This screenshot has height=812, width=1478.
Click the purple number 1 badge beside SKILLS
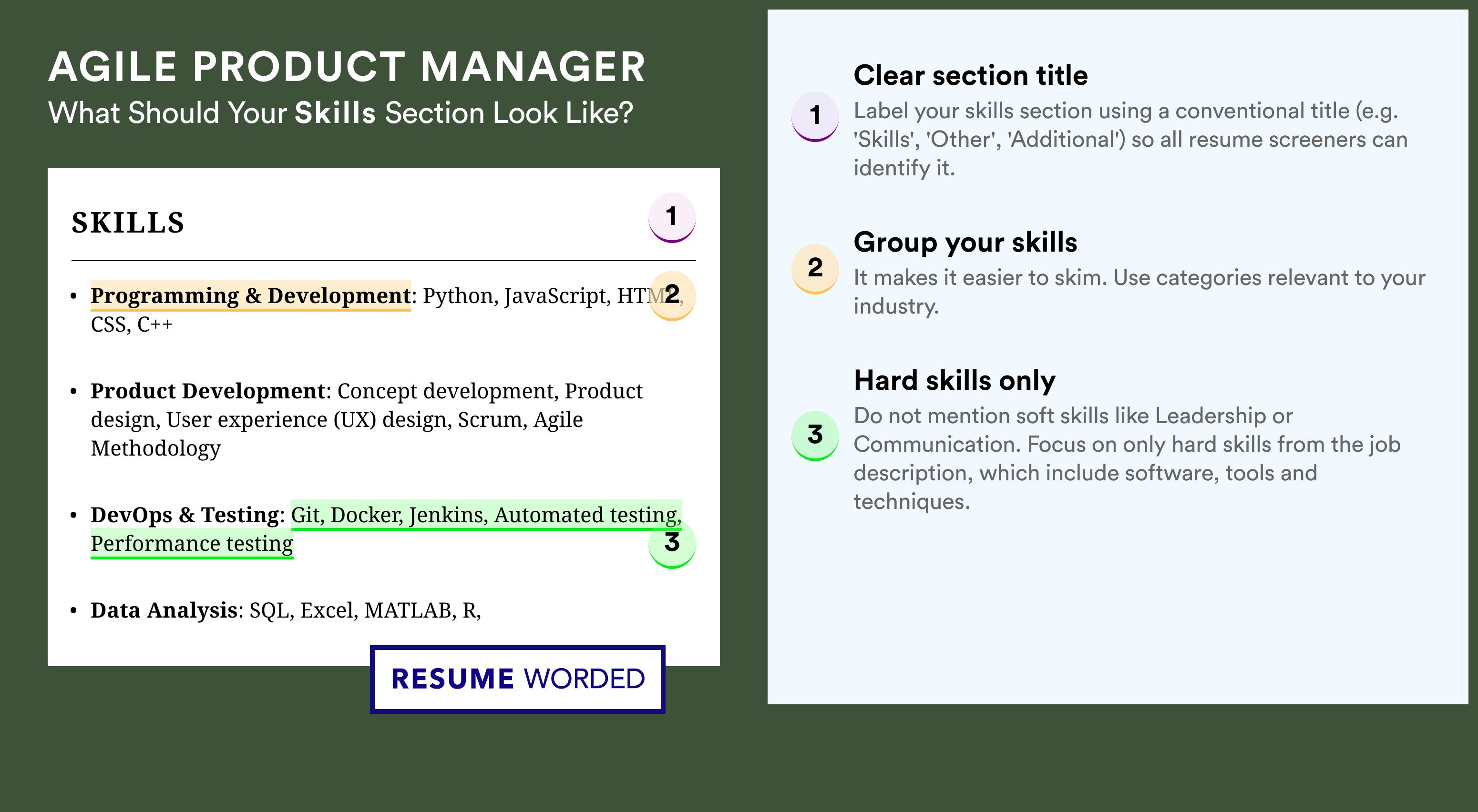tap(672, 217)
